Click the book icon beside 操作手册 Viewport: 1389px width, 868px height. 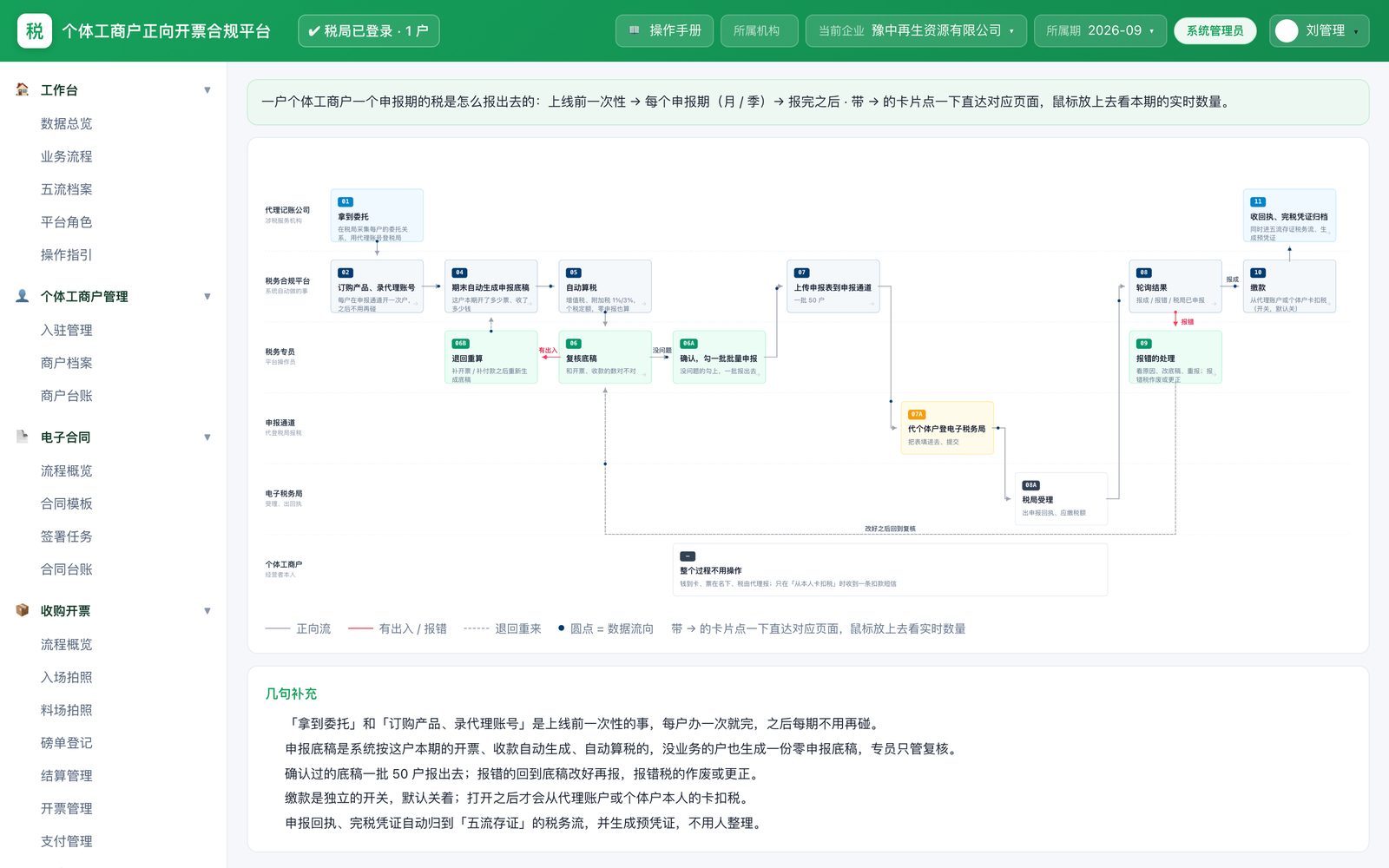click(x=635, y=30)
